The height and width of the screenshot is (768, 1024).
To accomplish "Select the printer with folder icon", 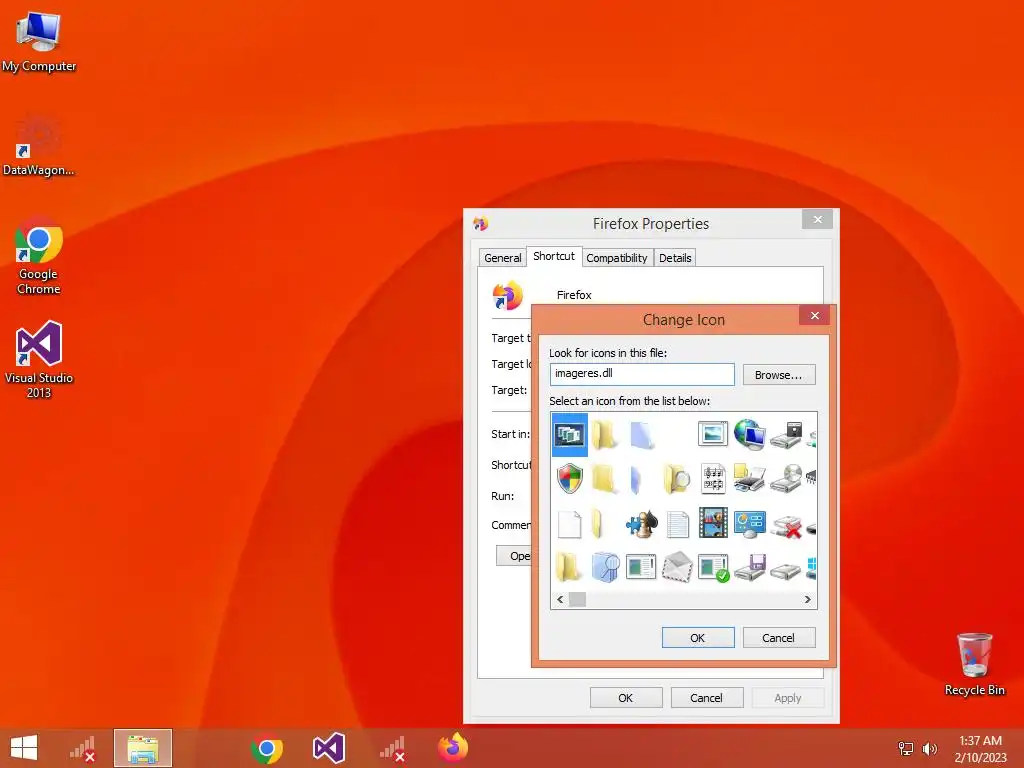I will coord(749,479).
